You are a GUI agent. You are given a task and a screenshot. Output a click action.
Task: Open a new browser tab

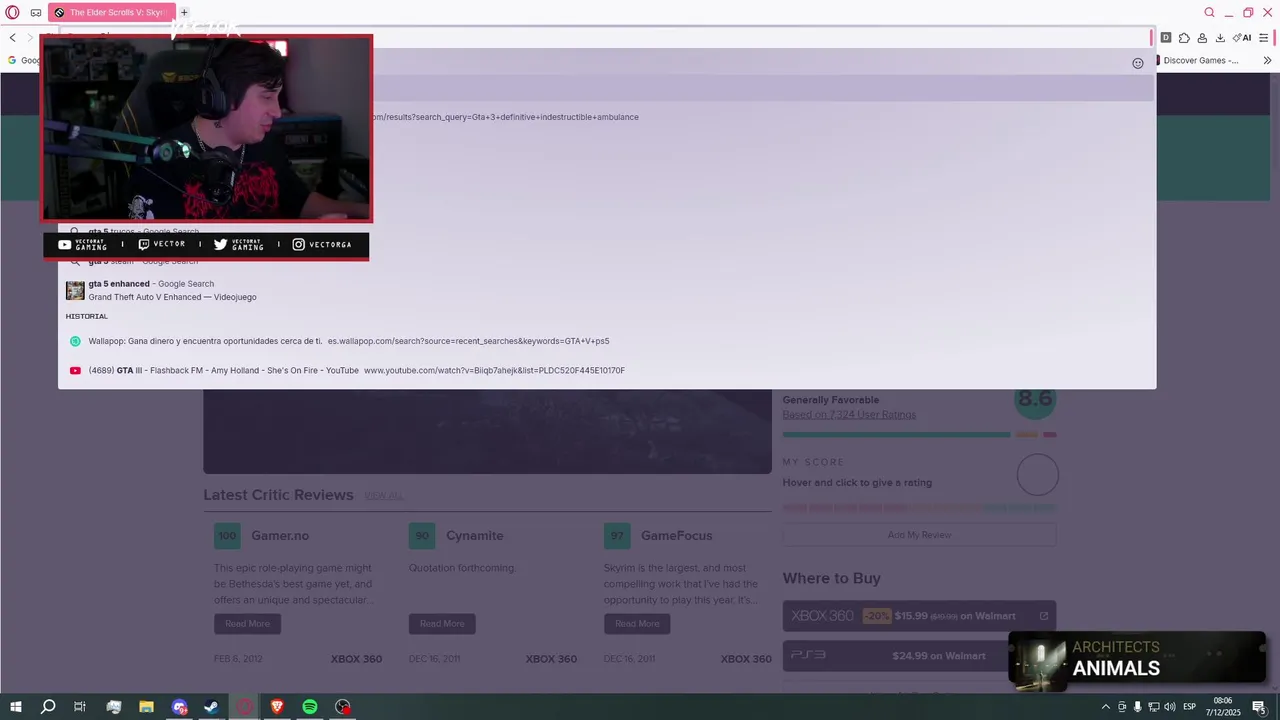pos(184,12)
